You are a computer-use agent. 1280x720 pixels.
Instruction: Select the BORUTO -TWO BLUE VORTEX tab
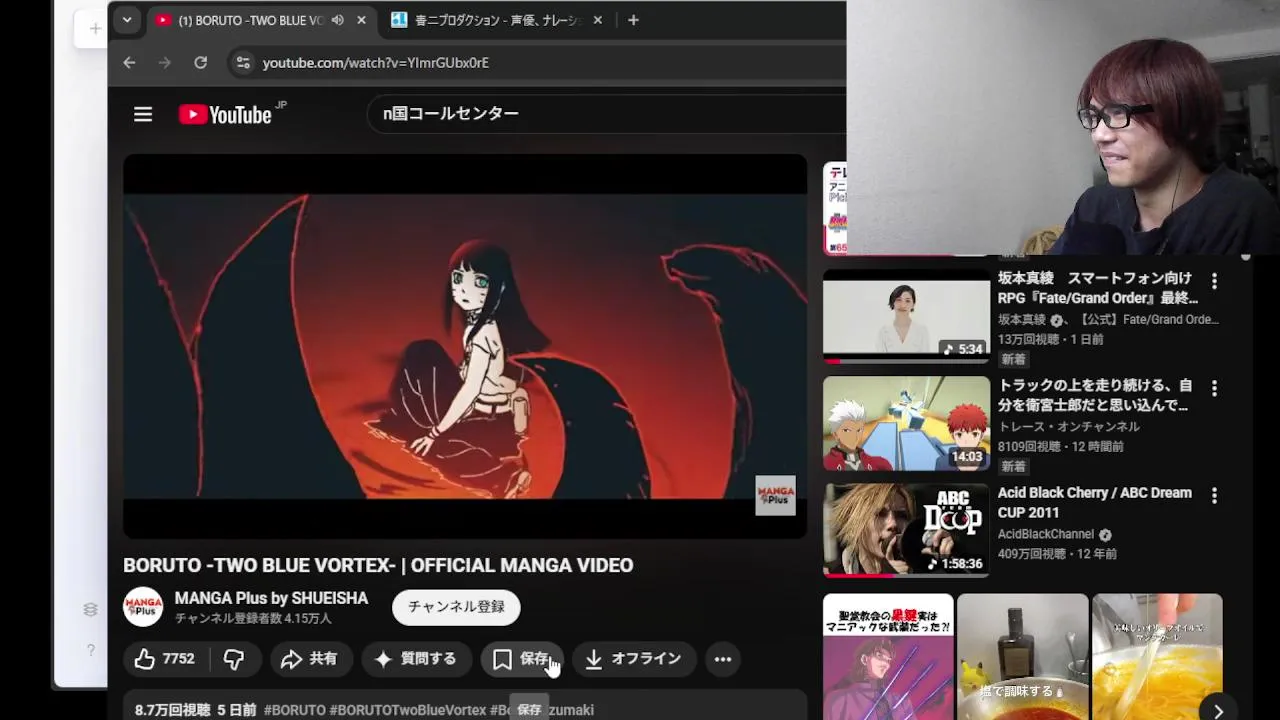tap(252, 20)
